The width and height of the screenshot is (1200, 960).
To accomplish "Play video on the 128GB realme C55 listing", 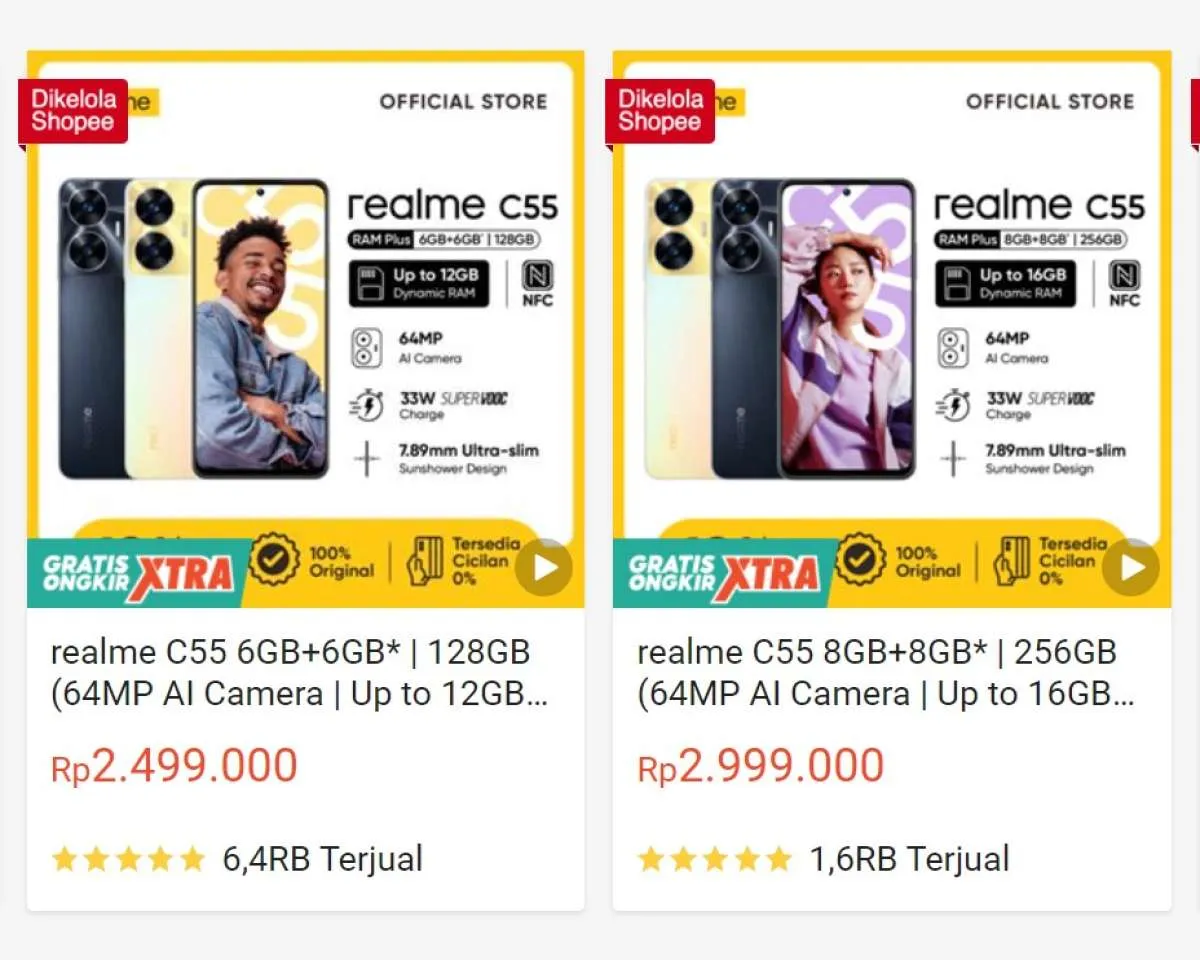I will [545, 568].
